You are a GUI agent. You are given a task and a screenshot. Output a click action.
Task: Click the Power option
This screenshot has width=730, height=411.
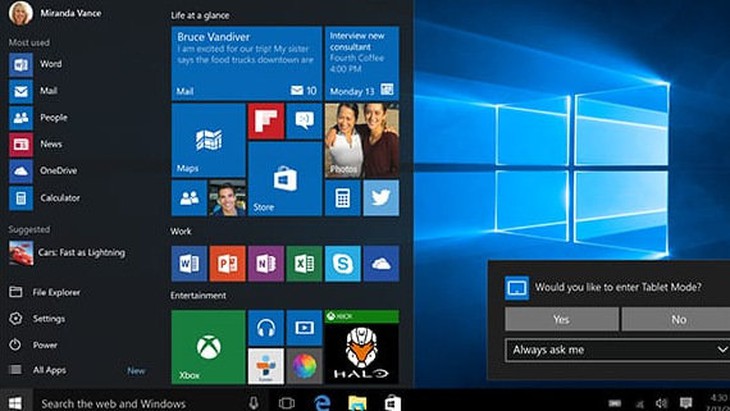click(x=34, y=345)
